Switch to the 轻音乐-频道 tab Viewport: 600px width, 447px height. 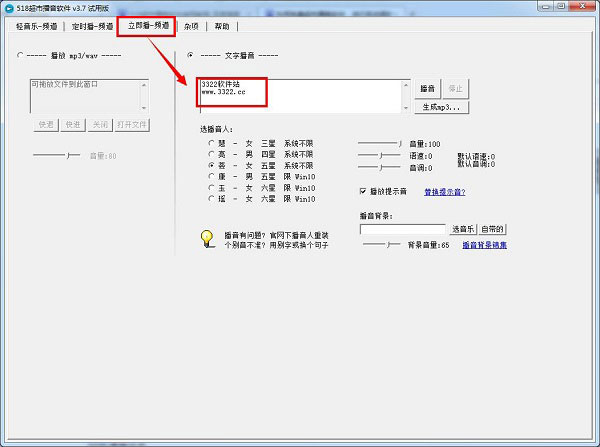[36, 26]
